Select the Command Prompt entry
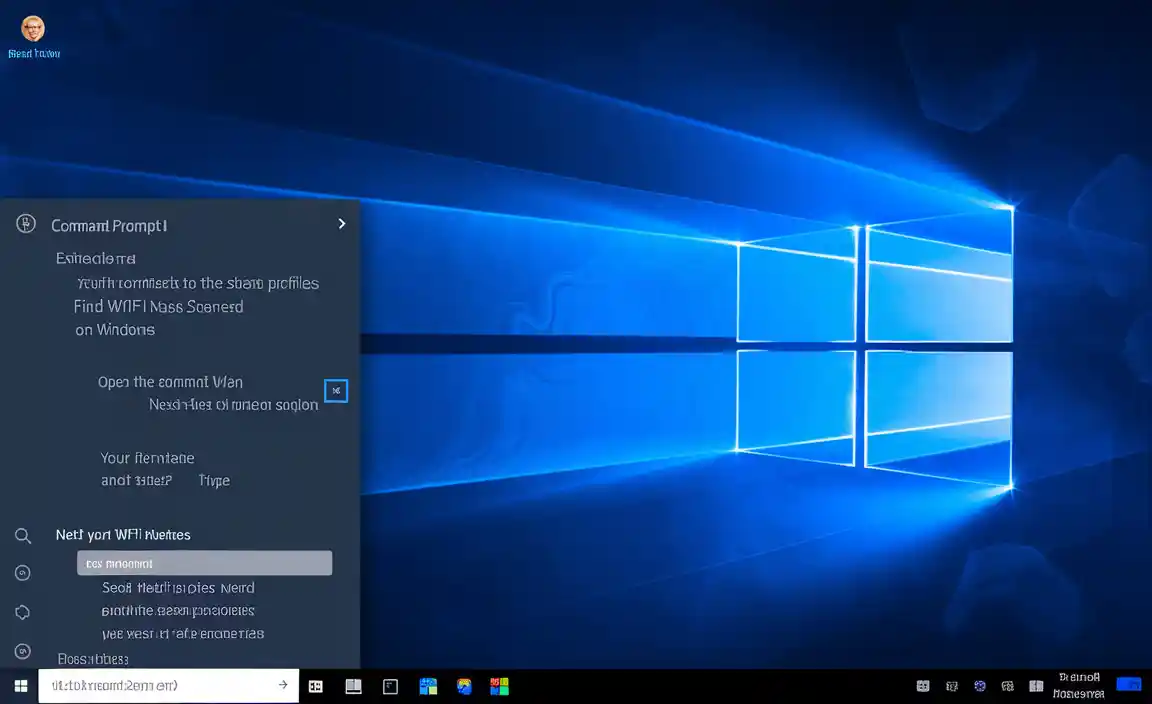Viewport: 1152px width, 704px height. (110, 226)
